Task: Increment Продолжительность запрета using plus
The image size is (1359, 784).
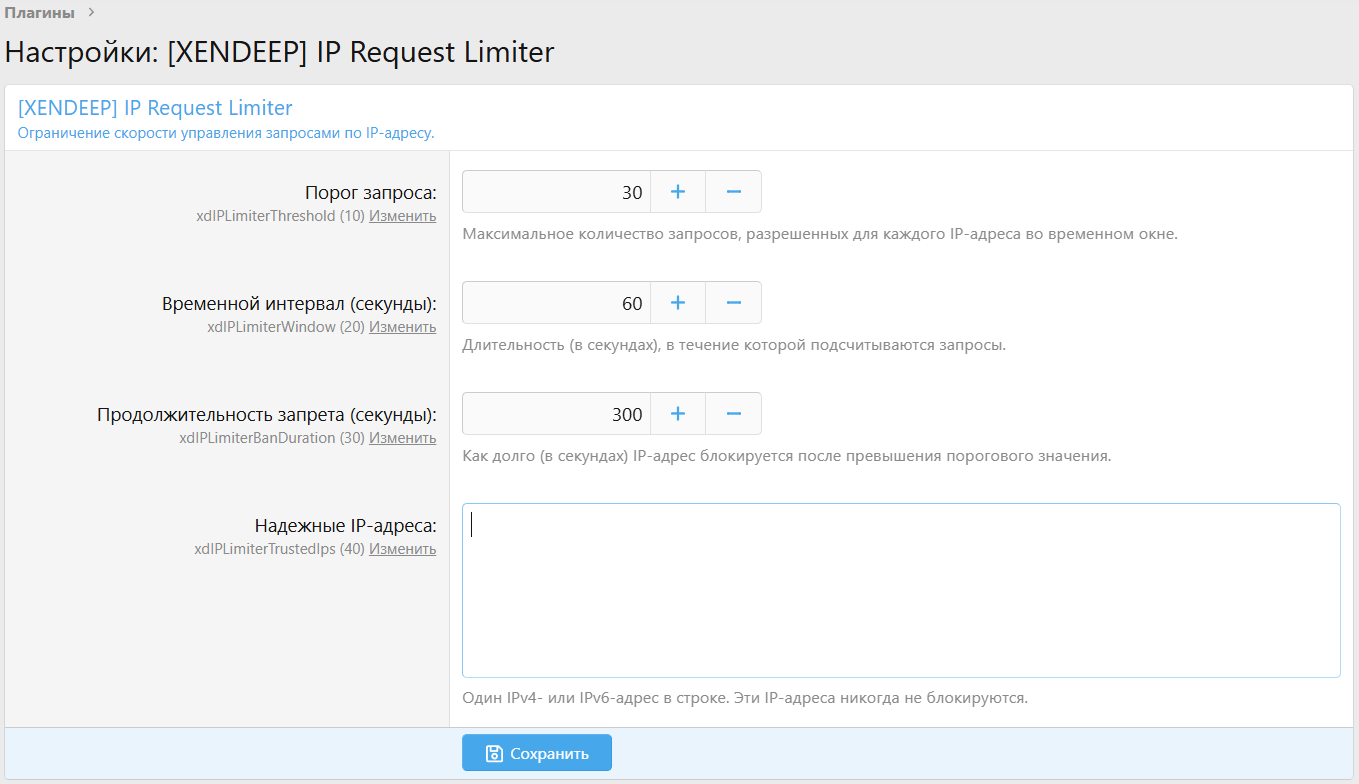Action: [x=678, y=414]
